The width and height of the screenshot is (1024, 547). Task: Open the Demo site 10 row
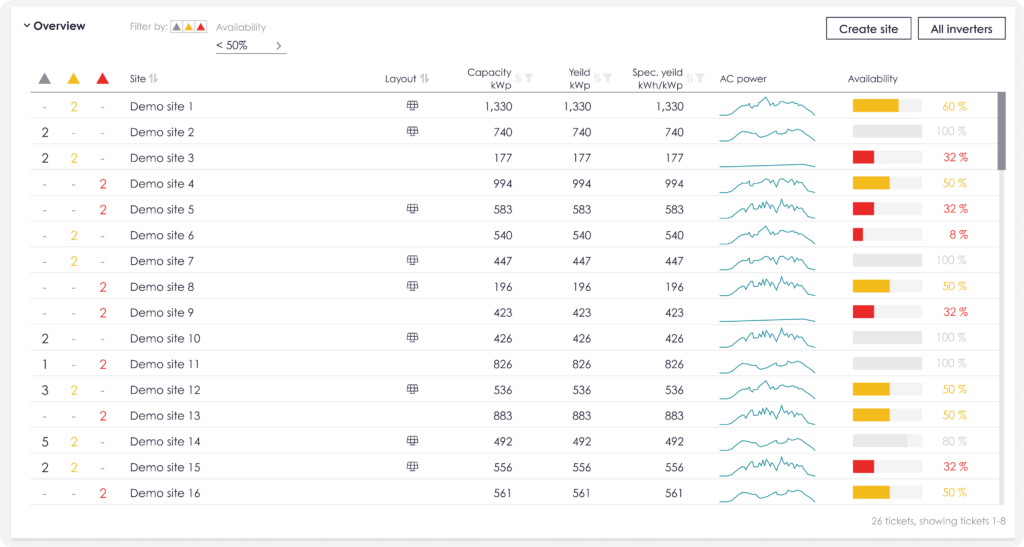(x=514, y=338)
